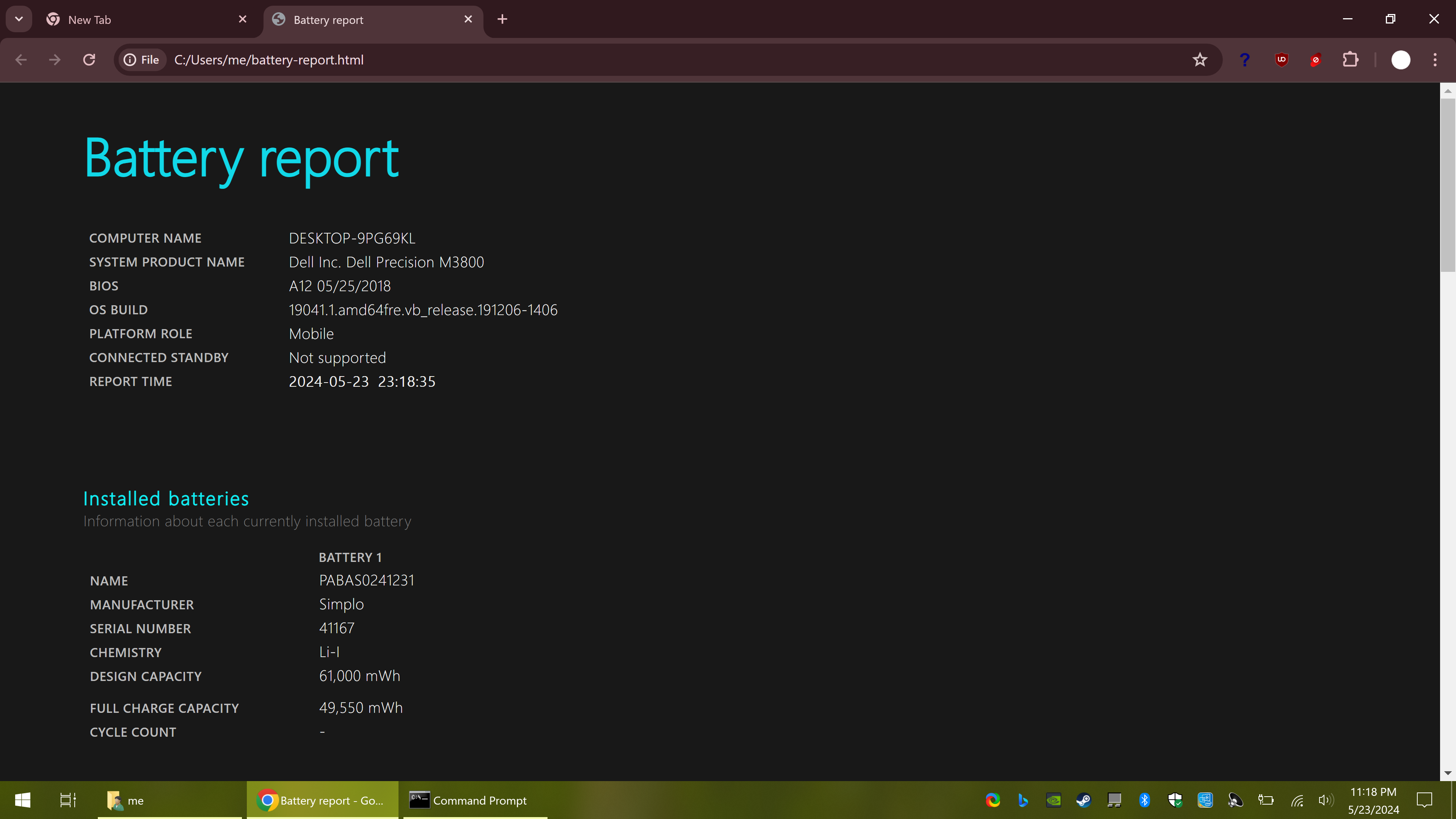Open Chrome's three-dot customize menu

1434,60
